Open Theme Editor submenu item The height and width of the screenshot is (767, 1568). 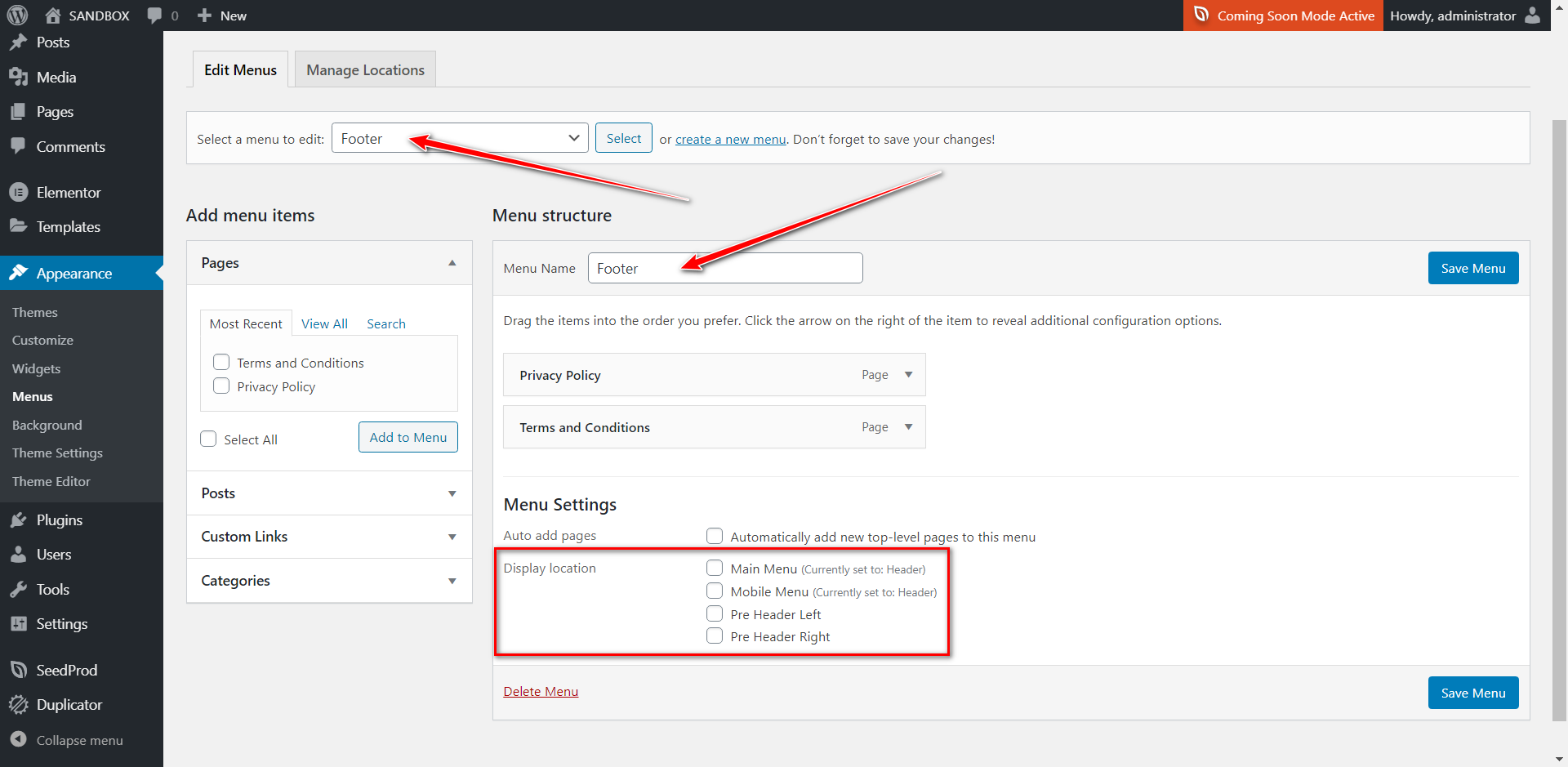pyautogui.click(x=51, y=481)
